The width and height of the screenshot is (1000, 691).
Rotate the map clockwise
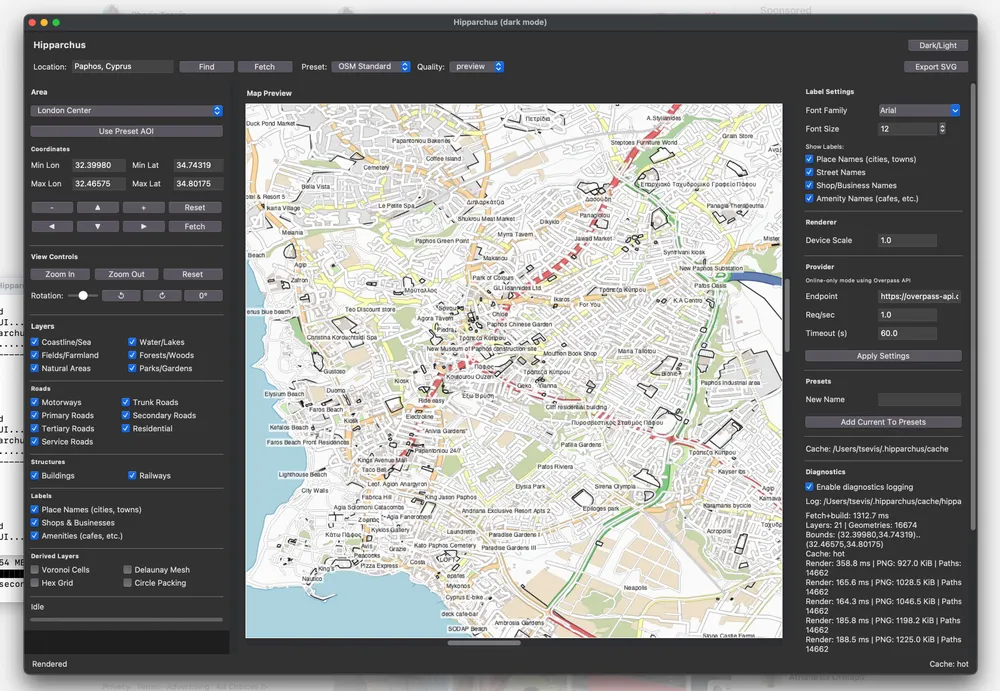[162, 296]
